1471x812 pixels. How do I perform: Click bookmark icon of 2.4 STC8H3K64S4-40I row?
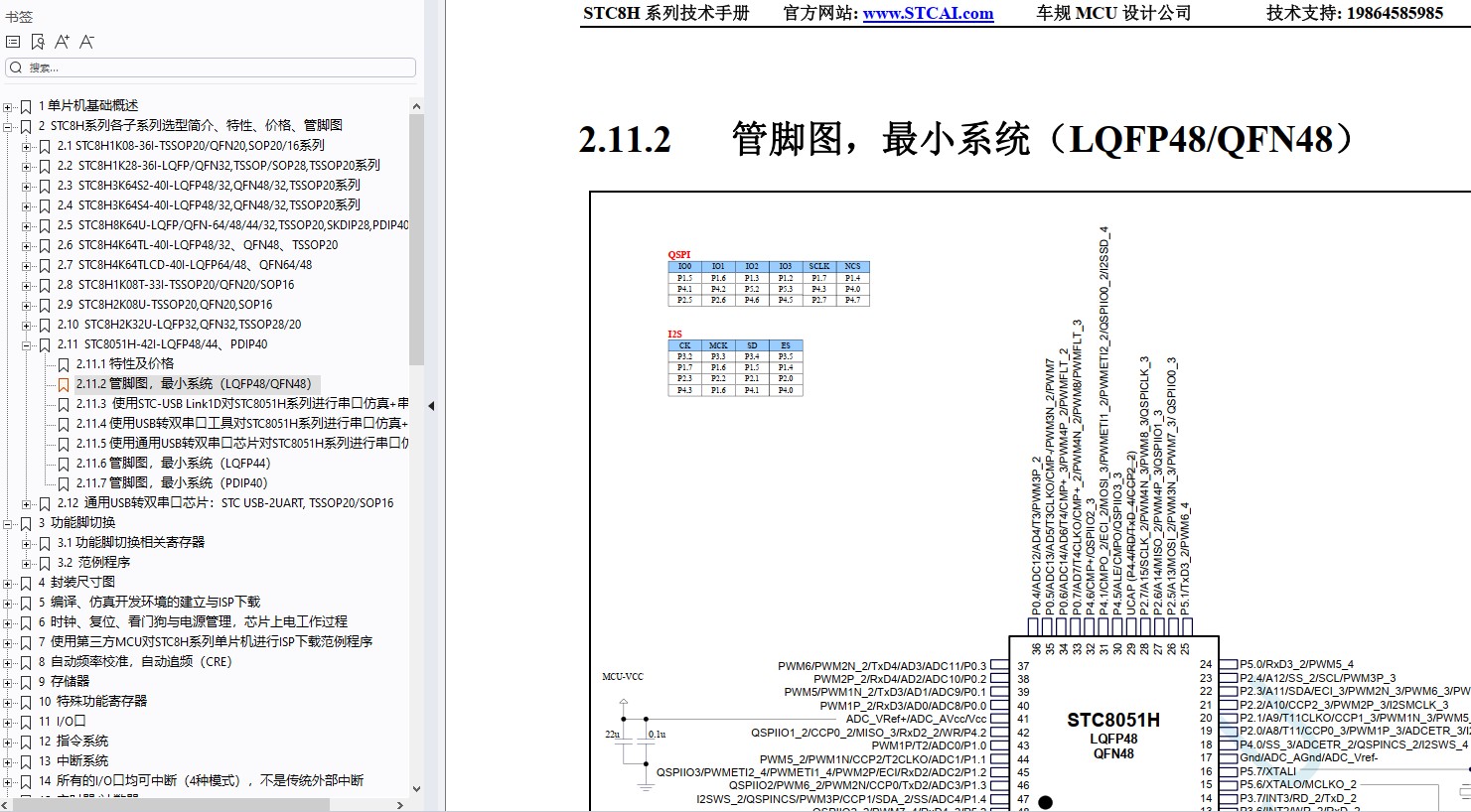click(x=45, y=205)
